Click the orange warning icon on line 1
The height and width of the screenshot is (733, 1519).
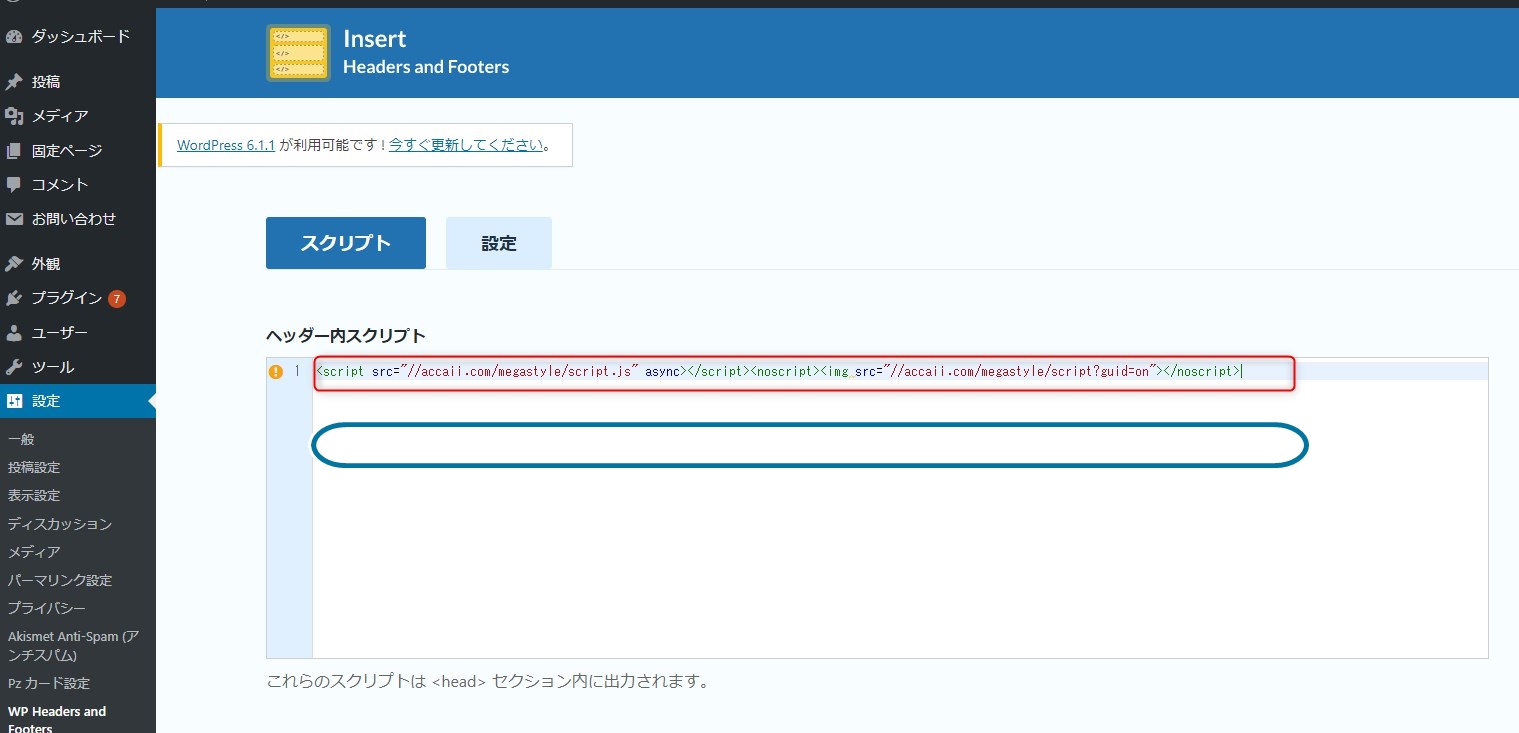tap(276, 371)
